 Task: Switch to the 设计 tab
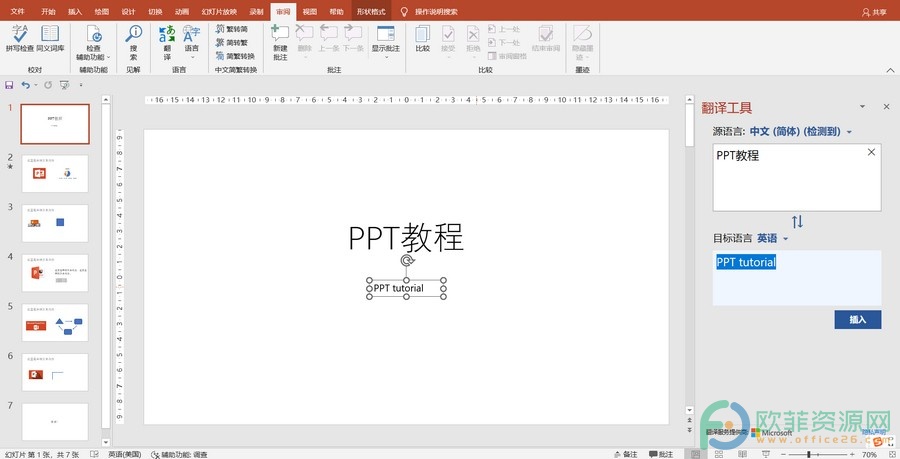coord(129,11)
